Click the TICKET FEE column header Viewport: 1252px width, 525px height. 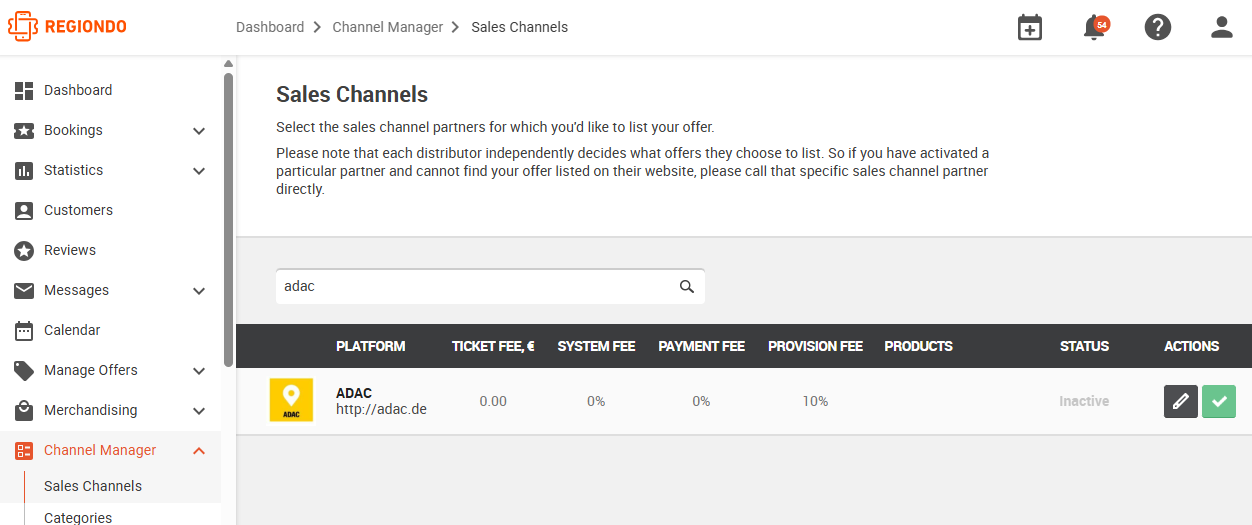click(493, 346)
